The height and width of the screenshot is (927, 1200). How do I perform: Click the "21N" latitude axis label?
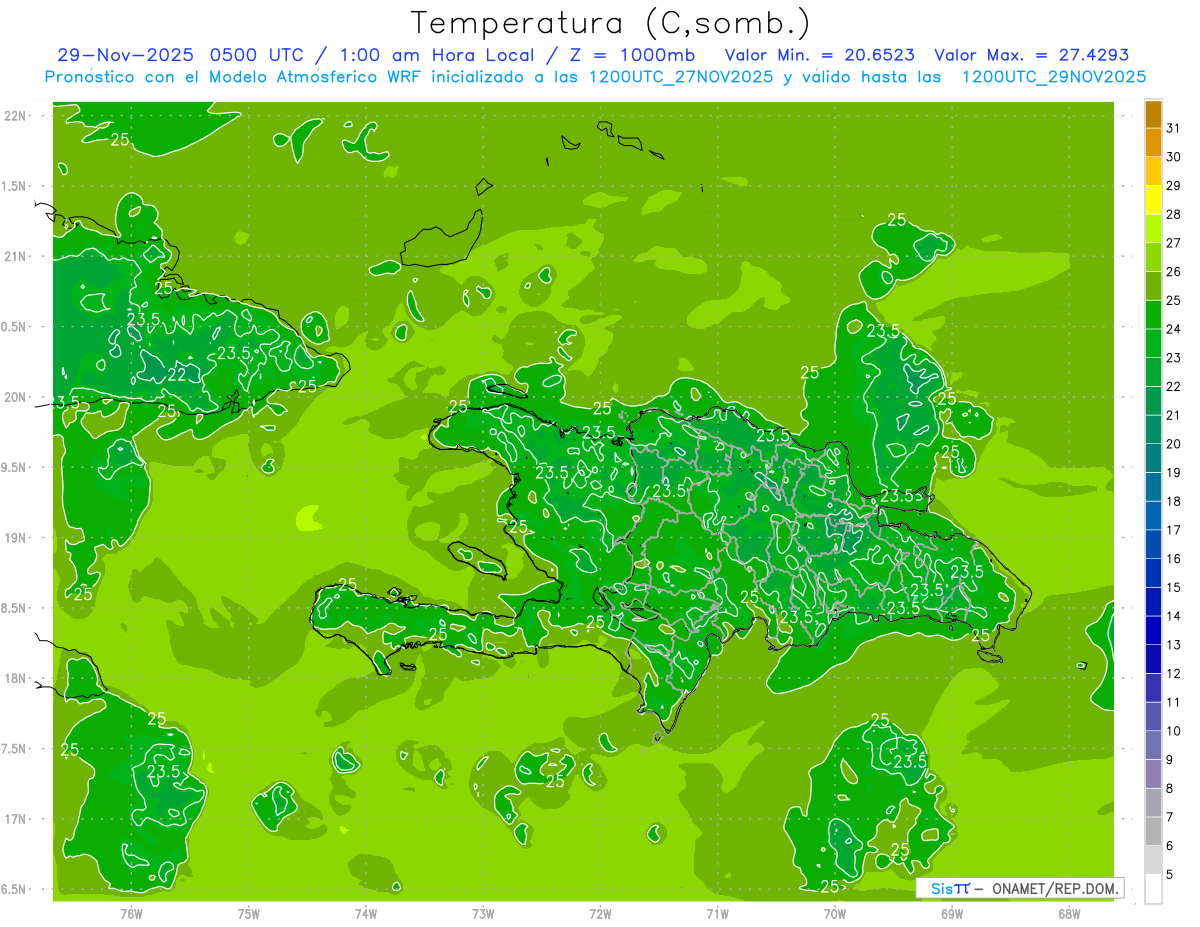coord(16,256)
